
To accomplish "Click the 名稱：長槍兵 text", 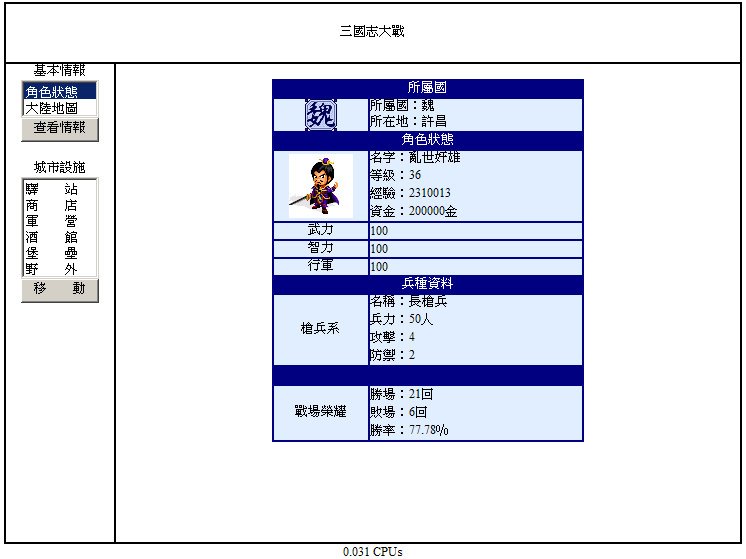I will coord(409,301).
